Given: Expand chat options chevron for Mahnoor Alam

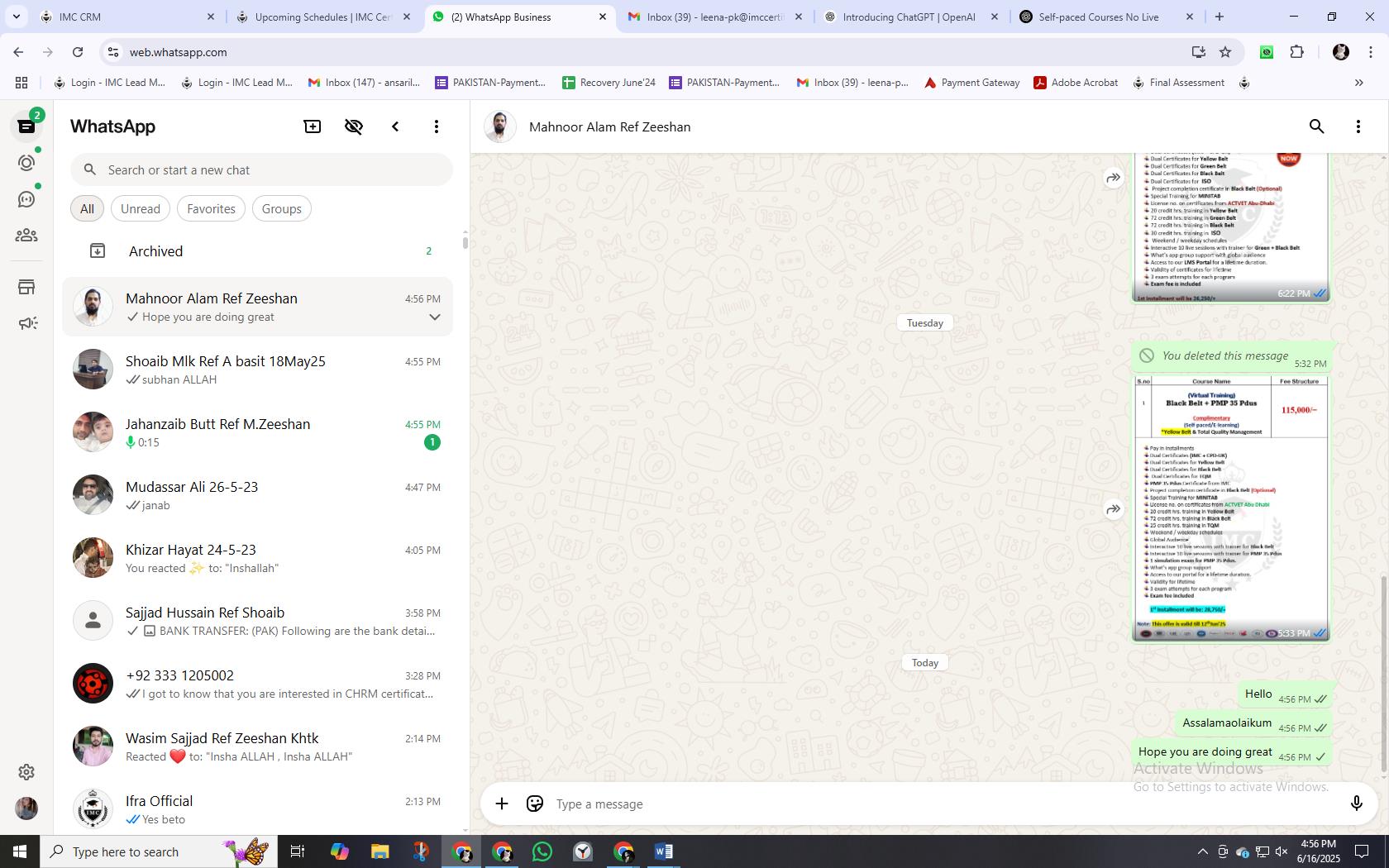Looking at the screenshot, I should click(x=435, y=317).
